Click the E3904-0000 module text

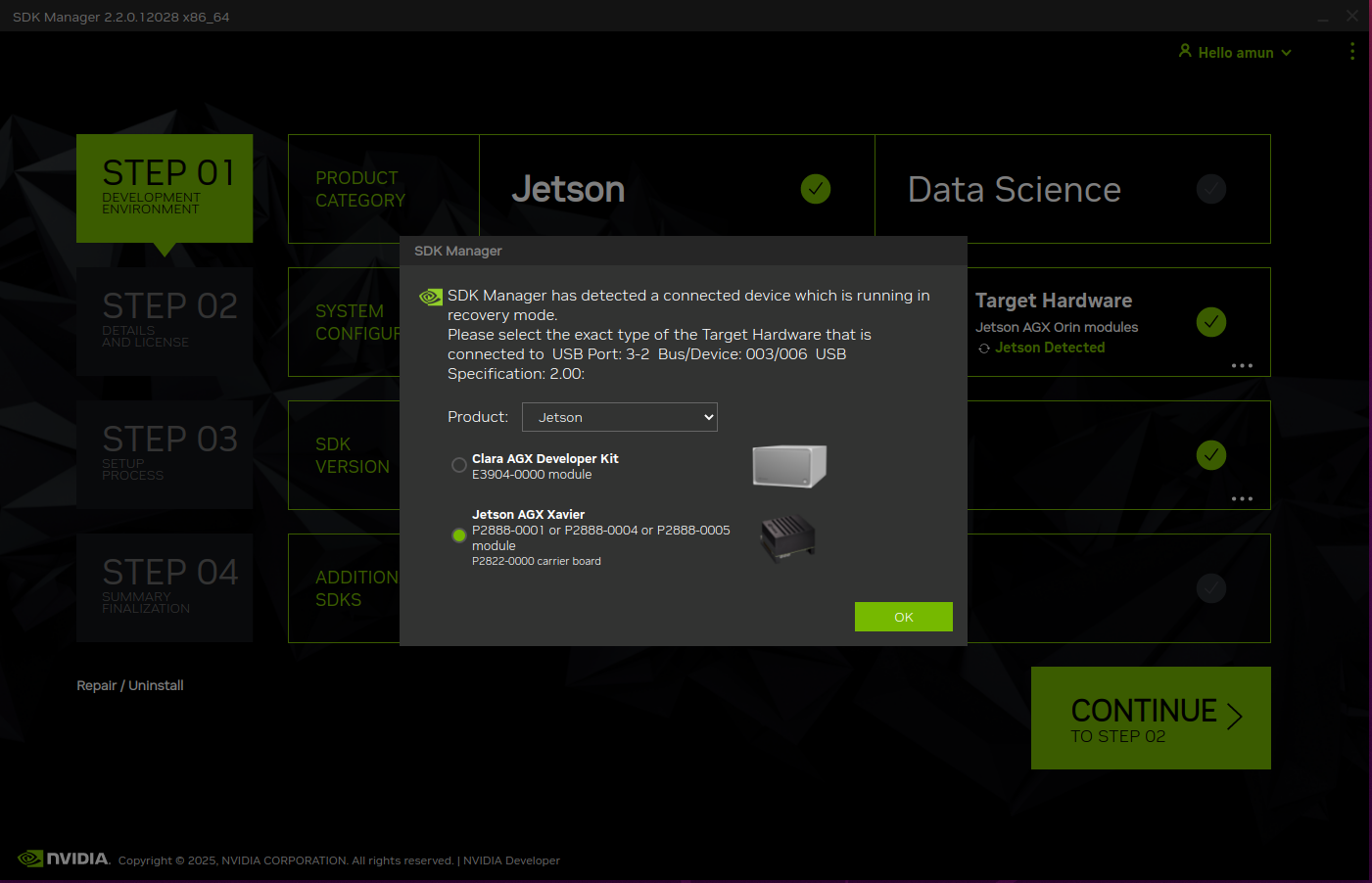coord(532,474)
